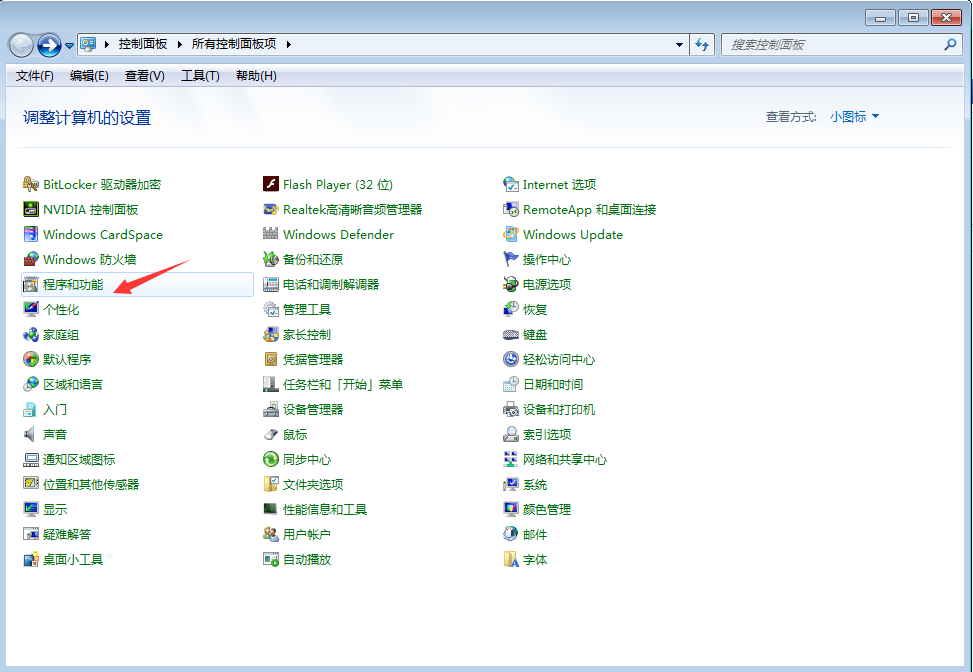Click the 控制面板 breadcrumb segment

[143, 44]
